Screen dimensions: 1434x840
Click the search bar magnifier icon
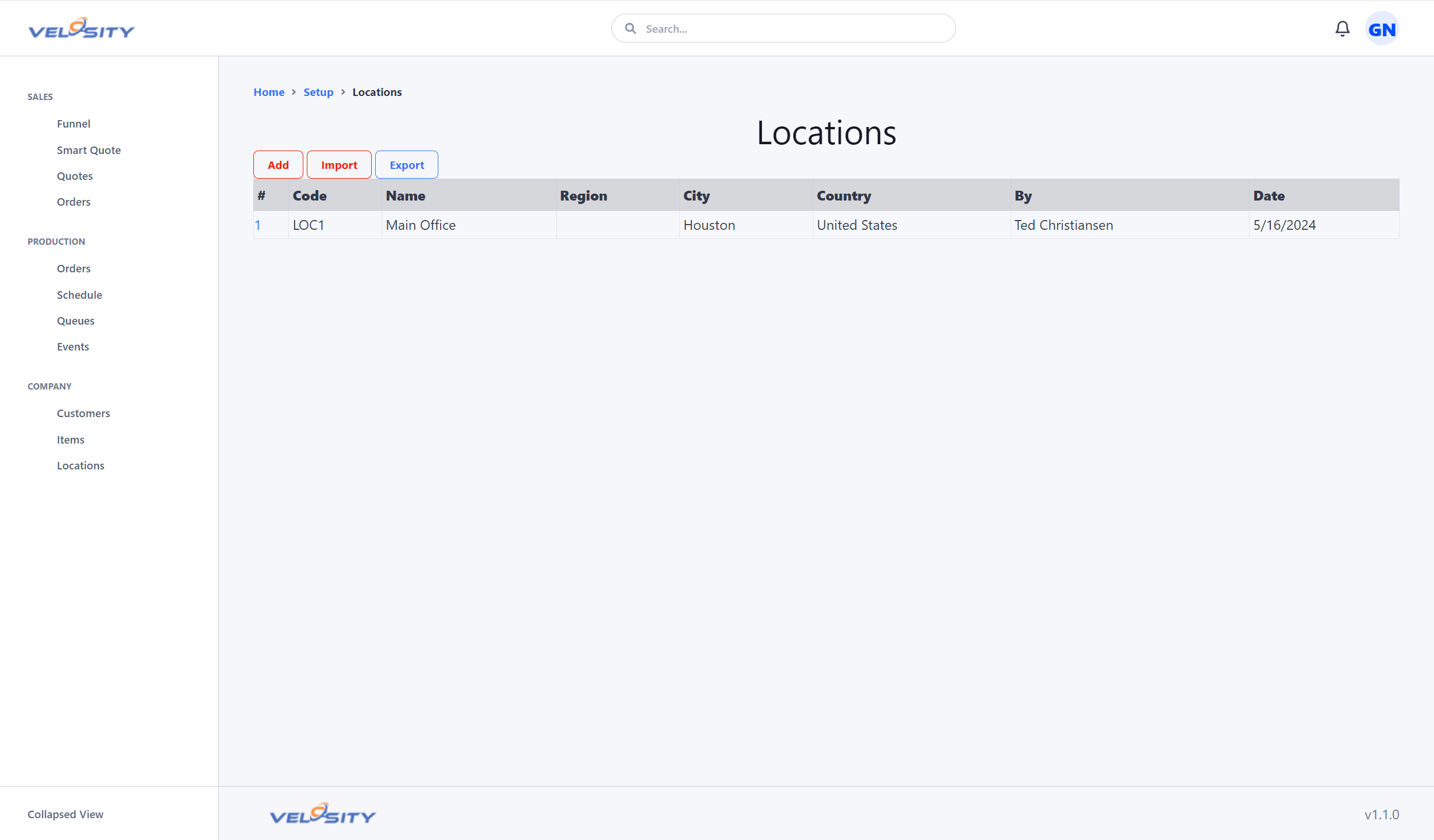(x=630, y=28)
